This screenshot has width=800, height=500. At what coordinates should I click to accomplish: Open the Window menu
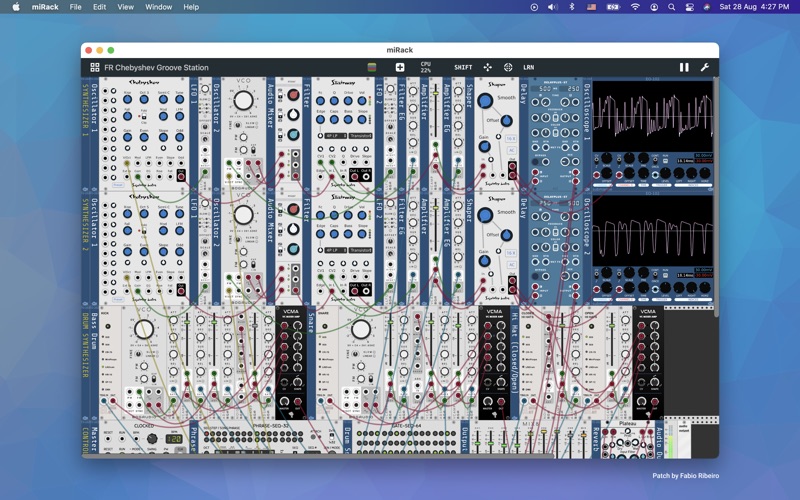(159, 7)
